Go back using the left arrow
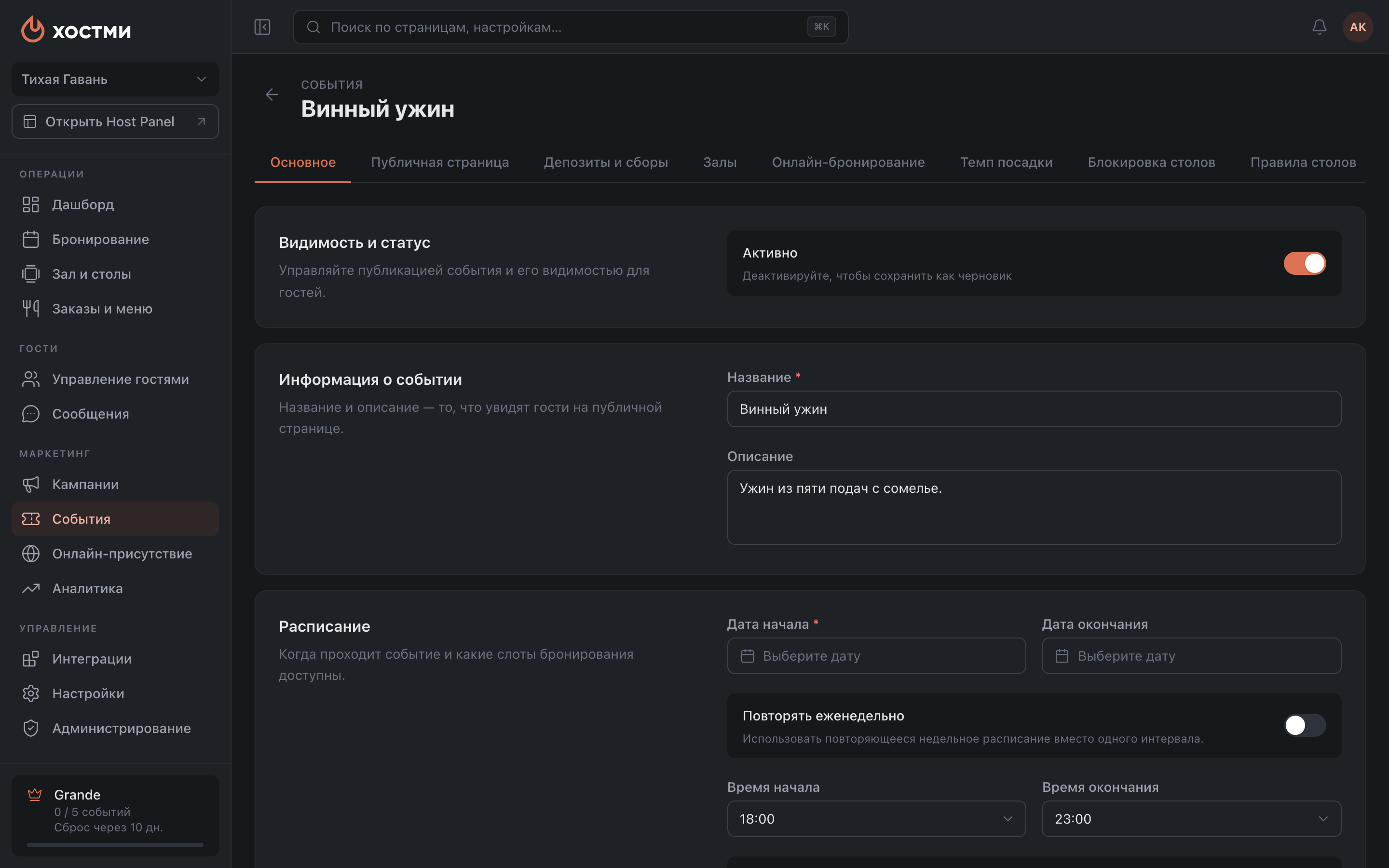The image size is (1389, 868). coord(272,95)
